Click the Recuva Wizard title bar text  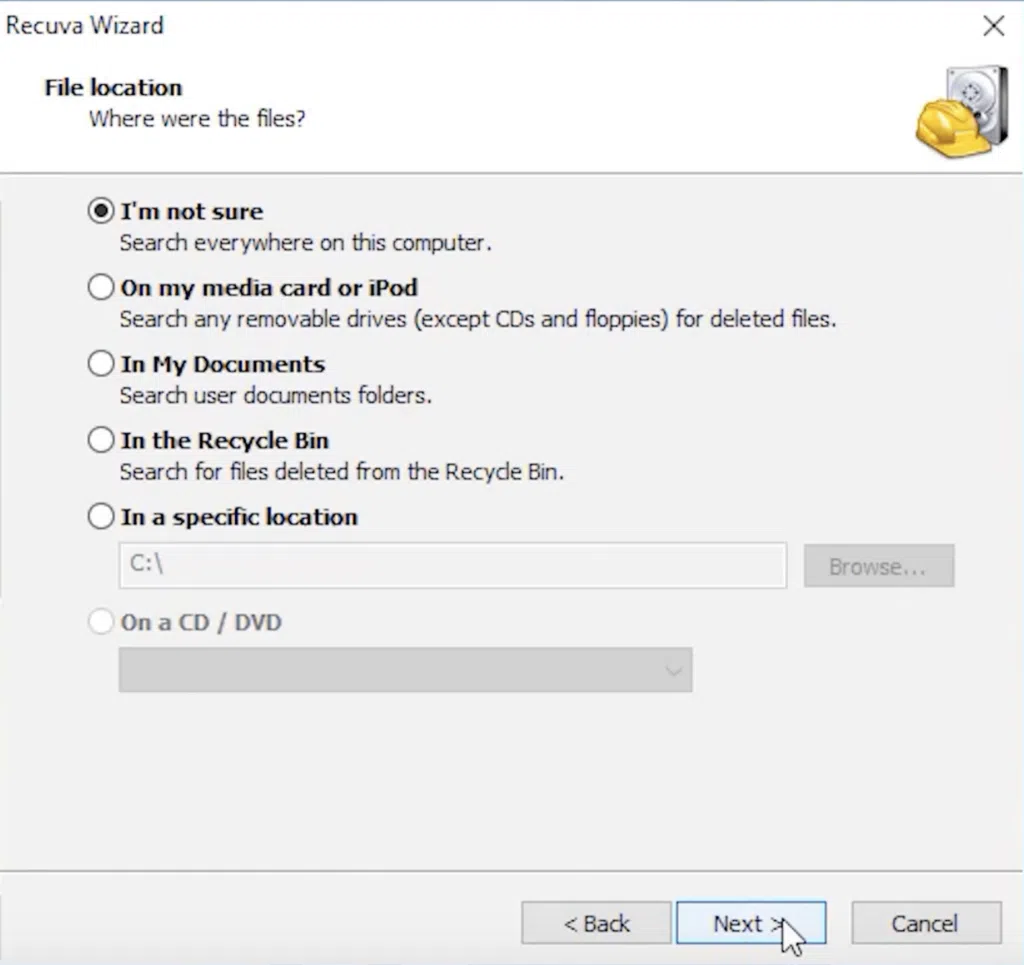pos(84,26)
